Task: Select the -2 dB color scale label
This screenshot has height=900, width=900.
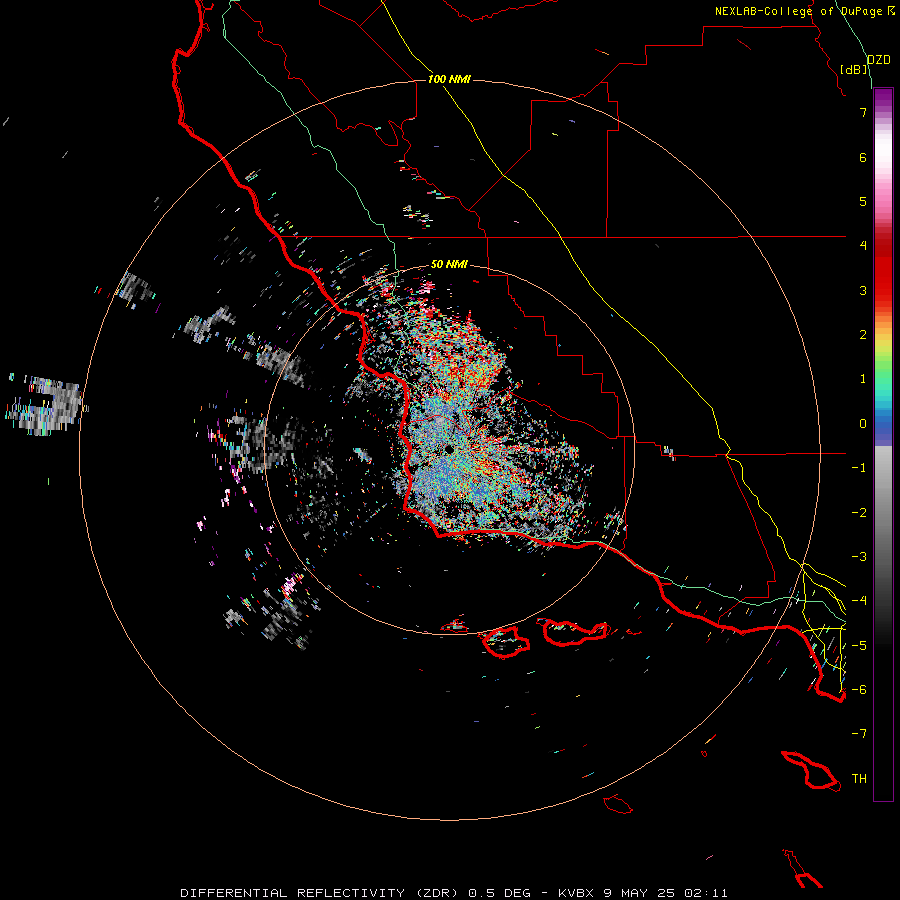Action: coord(859,513)
